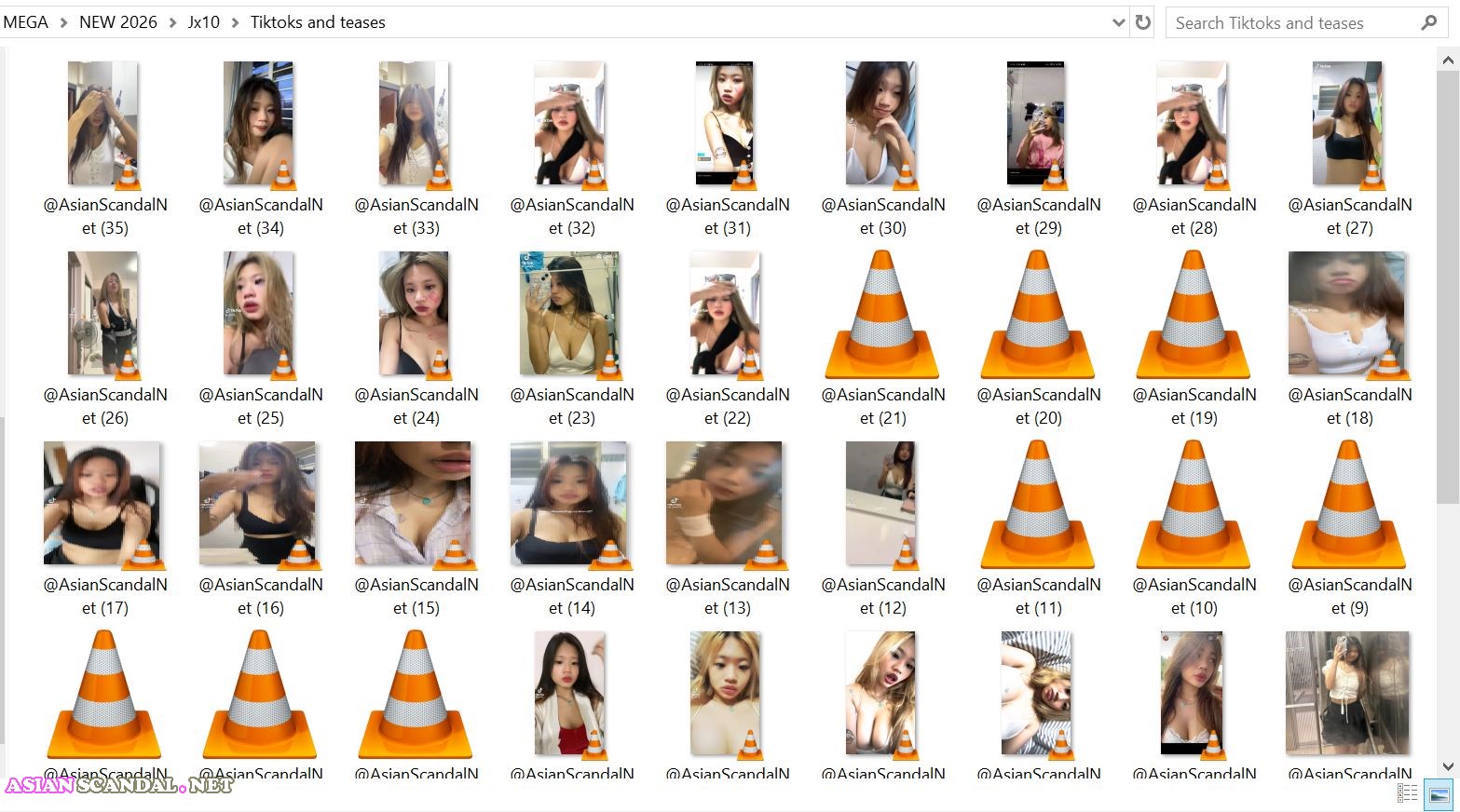Switch to the details view layout
Viewport: 1460px width, 812px height.
click(x=1408, y=794)
